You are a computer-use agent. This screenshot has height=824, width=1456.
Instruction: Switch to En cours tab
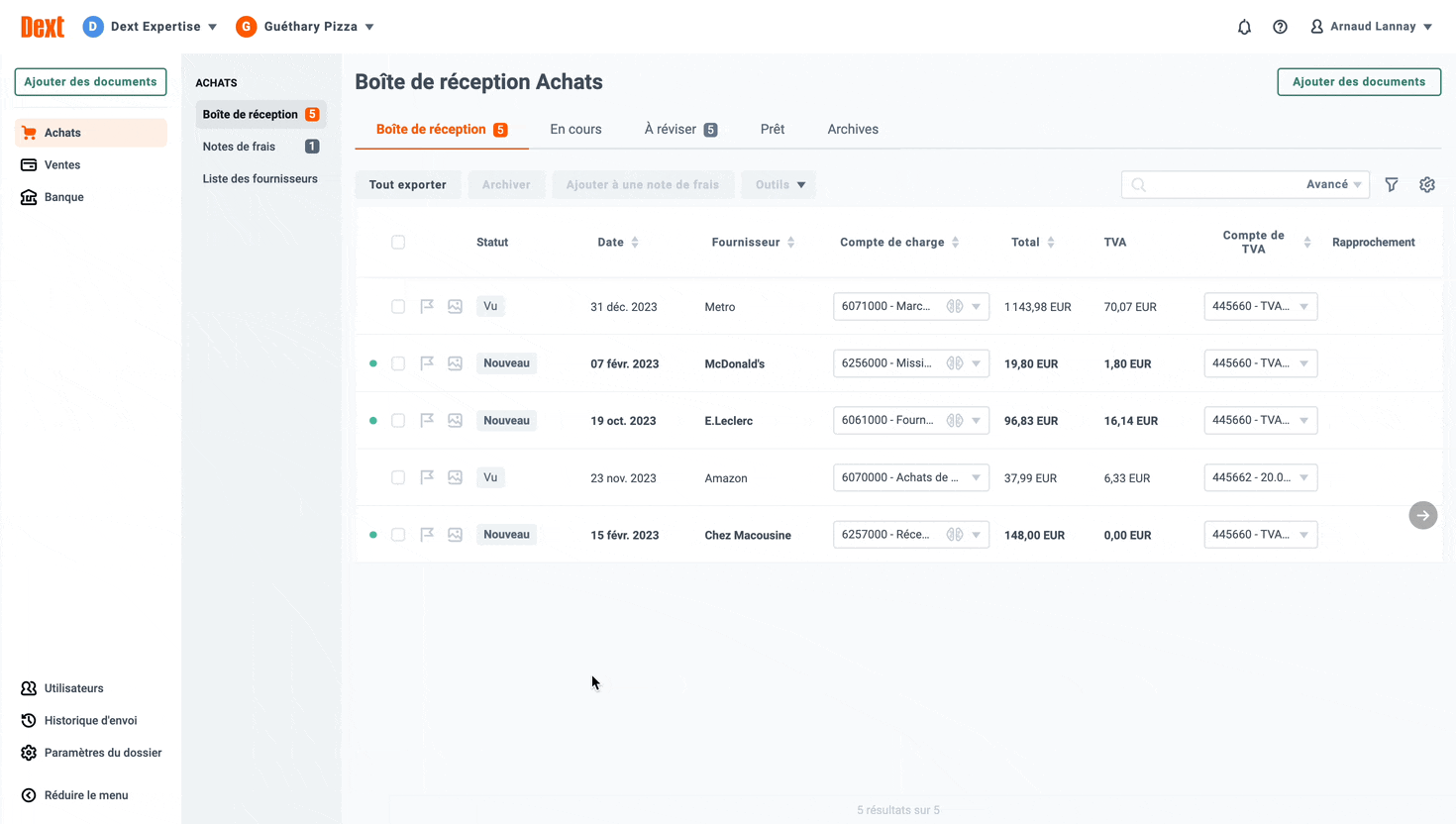pos(575,130)
